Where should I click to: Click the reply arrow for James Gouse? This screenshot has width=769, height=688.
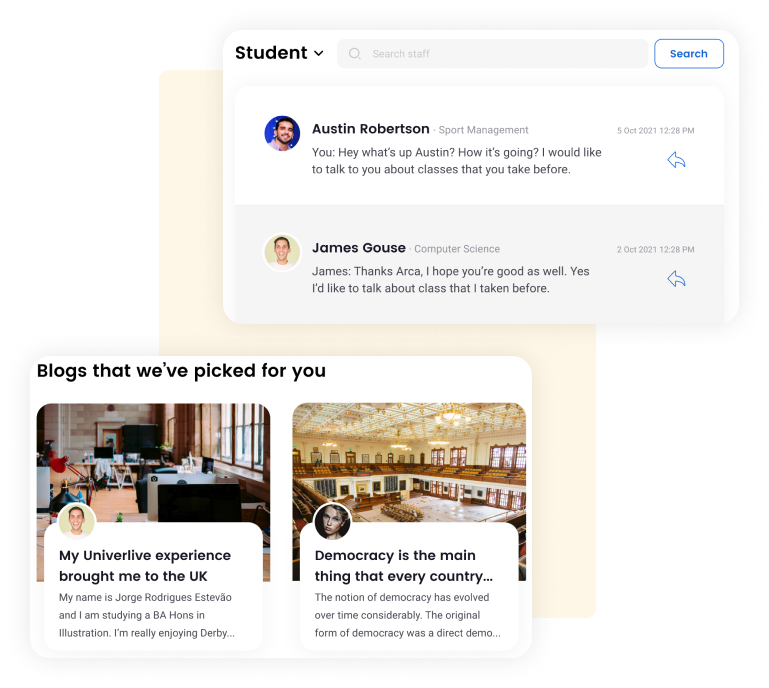tap(676, 279)
